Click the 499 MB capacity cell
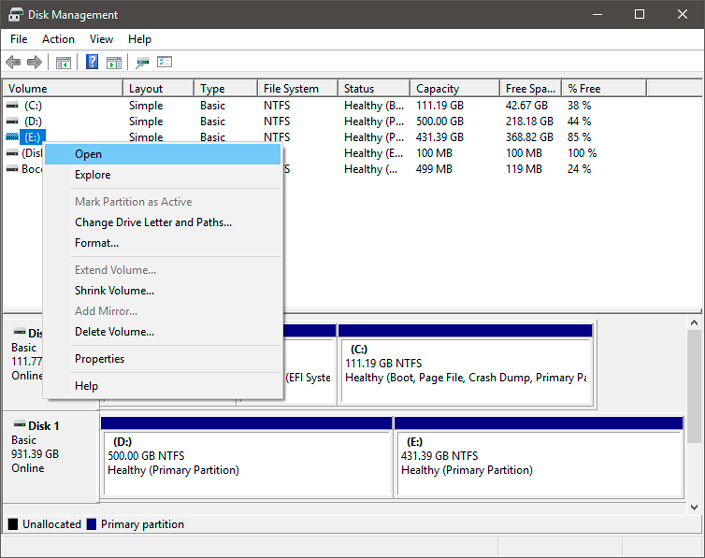Screen dimensions: 705x558 coord(434,169)
